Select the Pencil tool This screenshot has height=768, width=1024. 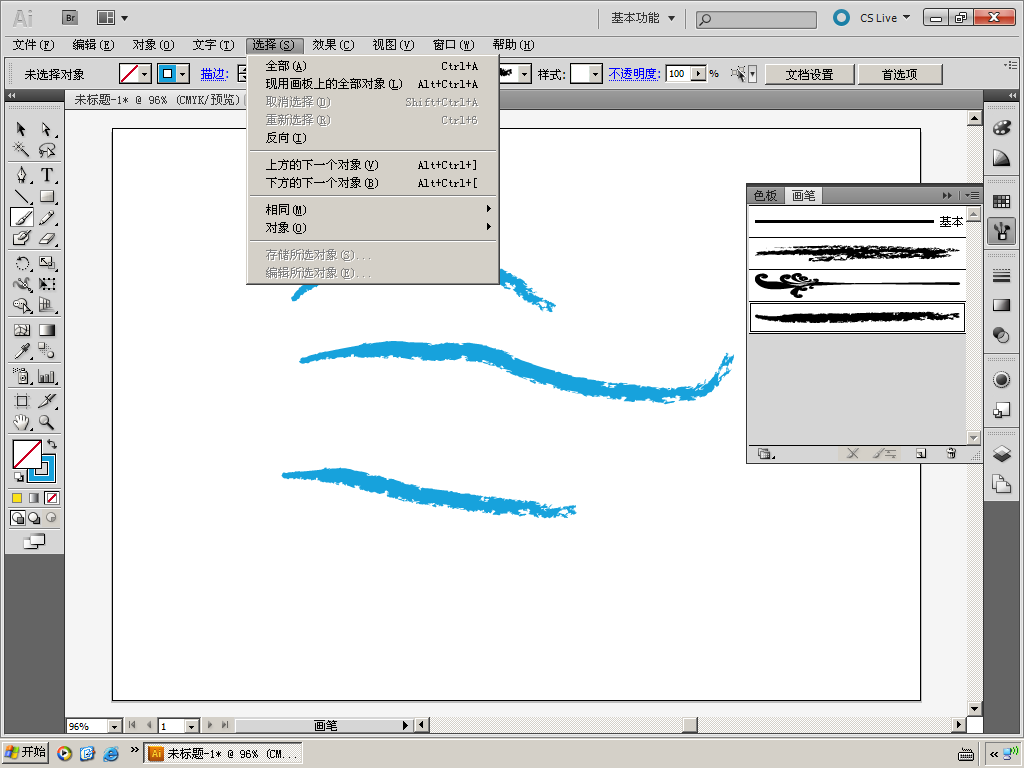click(46, 217)
